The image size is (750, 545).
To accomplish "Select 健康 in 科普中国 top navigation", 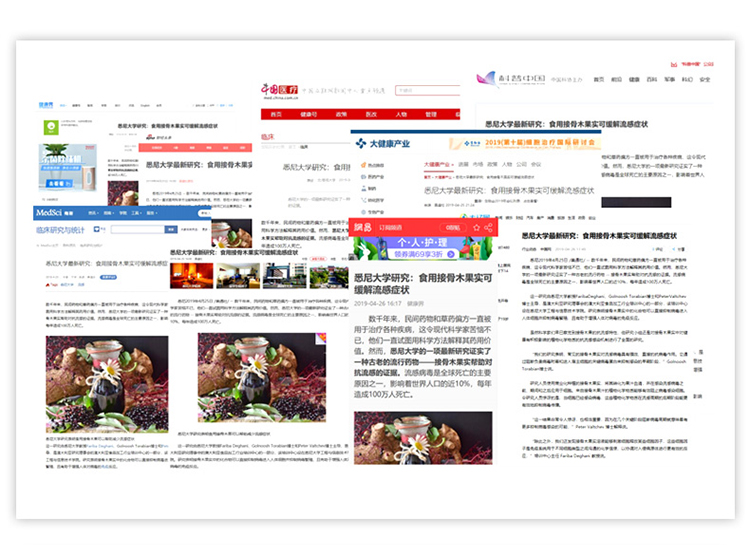I will click(x=635, y=79).
